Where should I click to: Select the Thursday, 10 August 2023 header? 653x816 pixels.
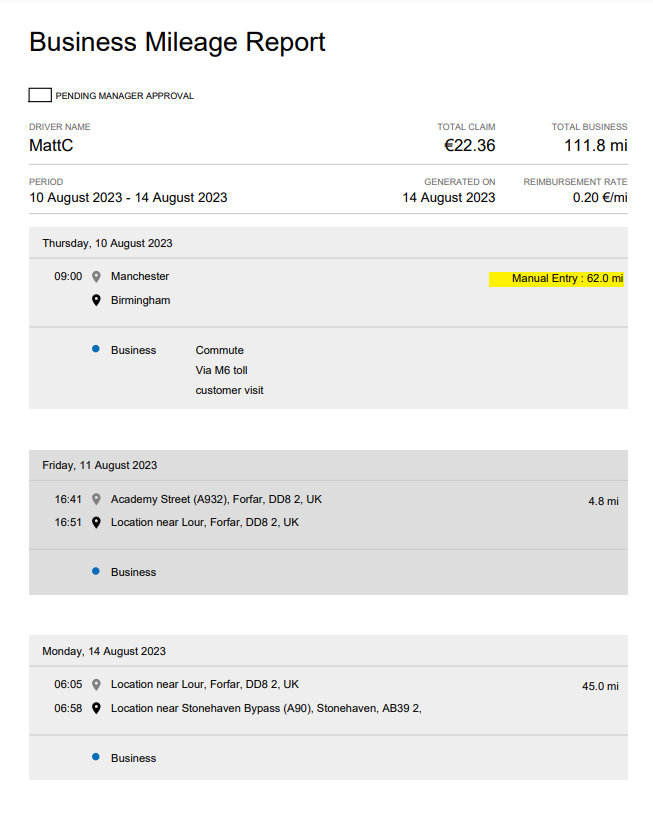click(x=107, y=243)
